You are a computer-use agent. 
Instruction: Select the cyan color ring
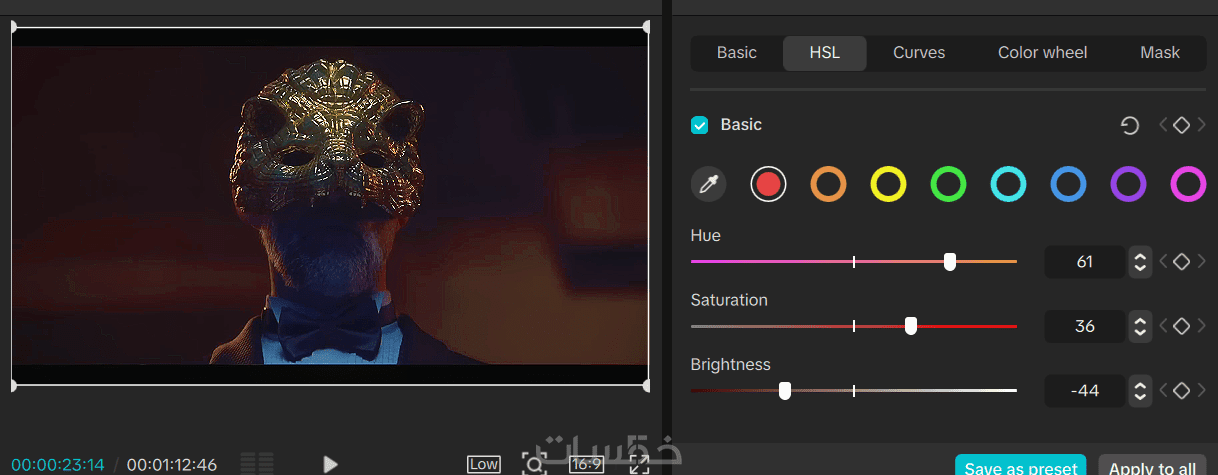(x=1008, y=184)
